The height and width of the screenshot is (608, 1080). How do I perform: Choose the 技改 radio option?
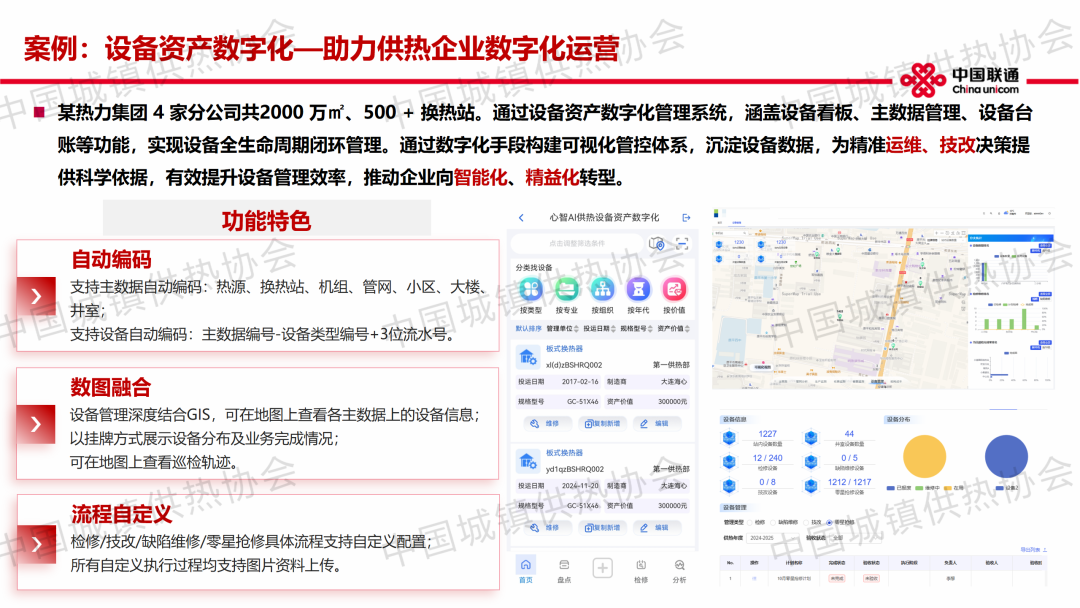point(807,522)
